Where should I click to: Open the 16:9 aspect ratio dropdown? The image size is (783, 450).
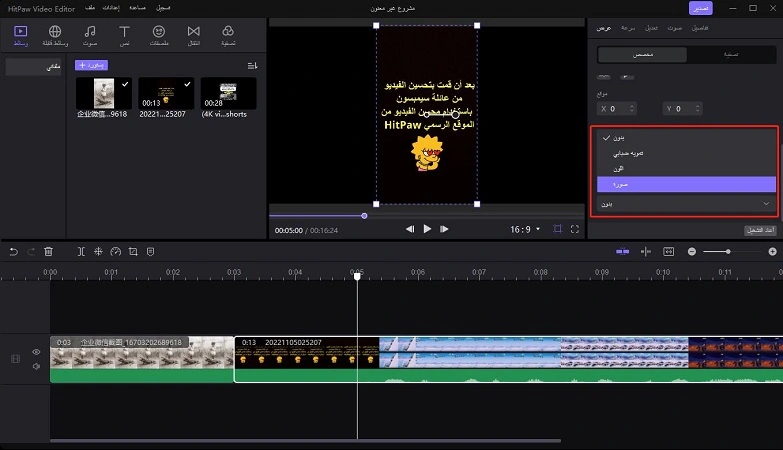click(525, 229)
